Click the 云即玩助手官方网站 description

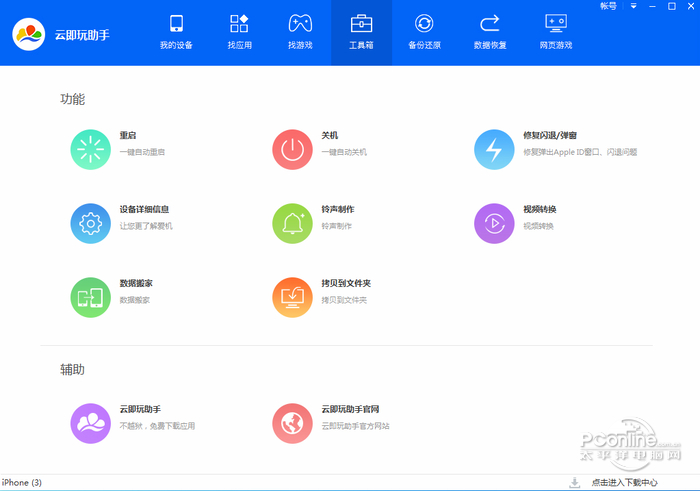tap(355, 426)
